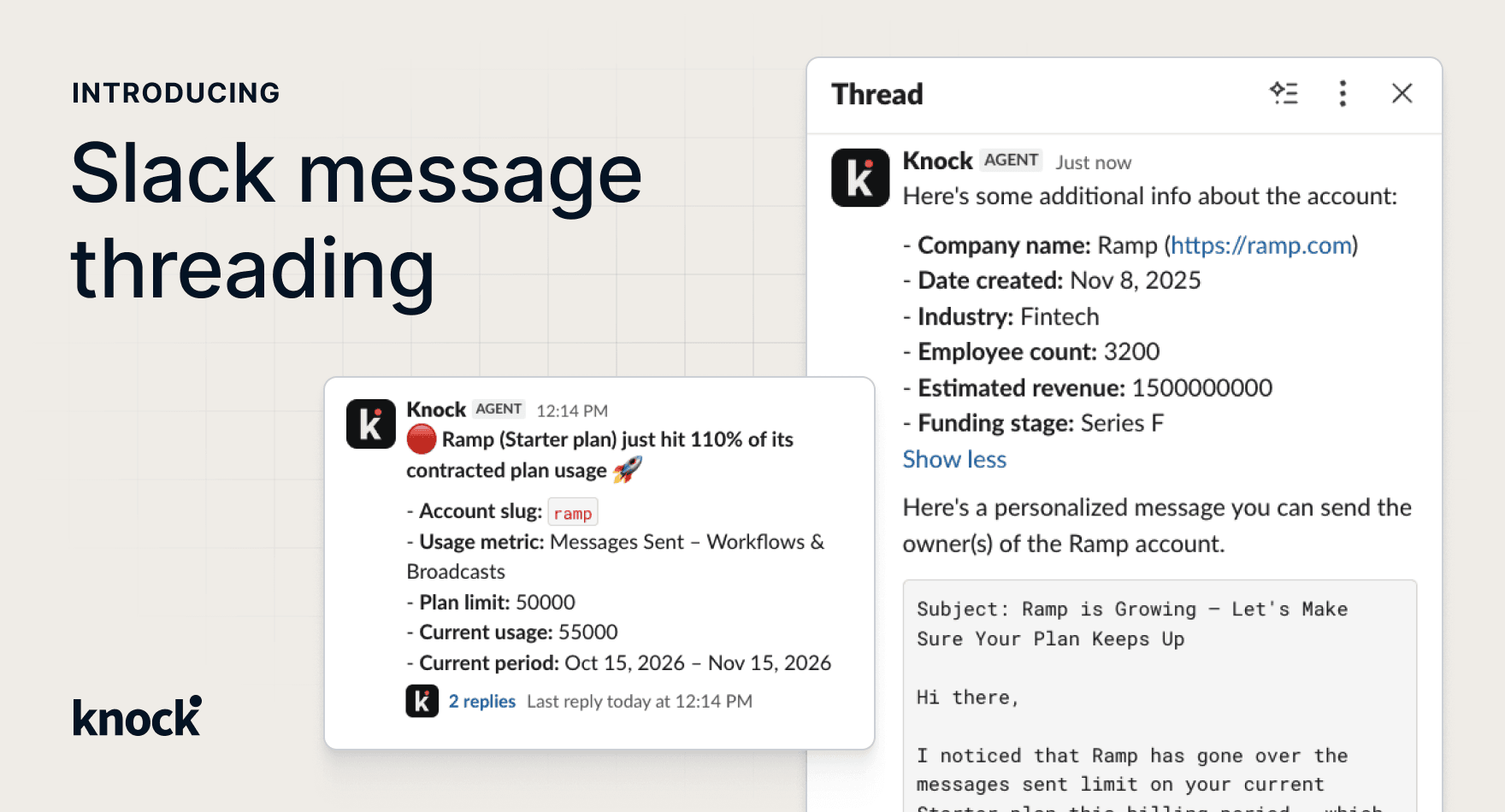Click the Knock avatar on the 12:14 PM message
1505x812 pixels.
click(x=371, y=424)
